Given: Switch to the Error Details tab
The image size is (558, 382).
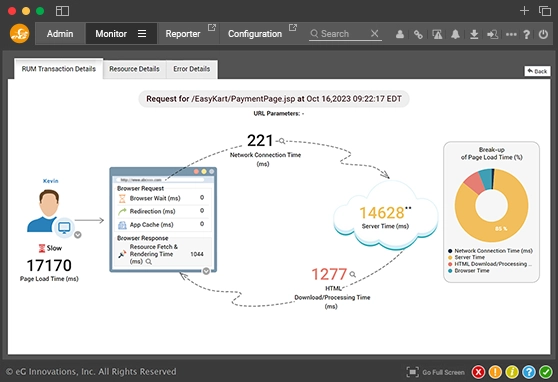Looking at the screenshot, I should click(x=192, y=69).
